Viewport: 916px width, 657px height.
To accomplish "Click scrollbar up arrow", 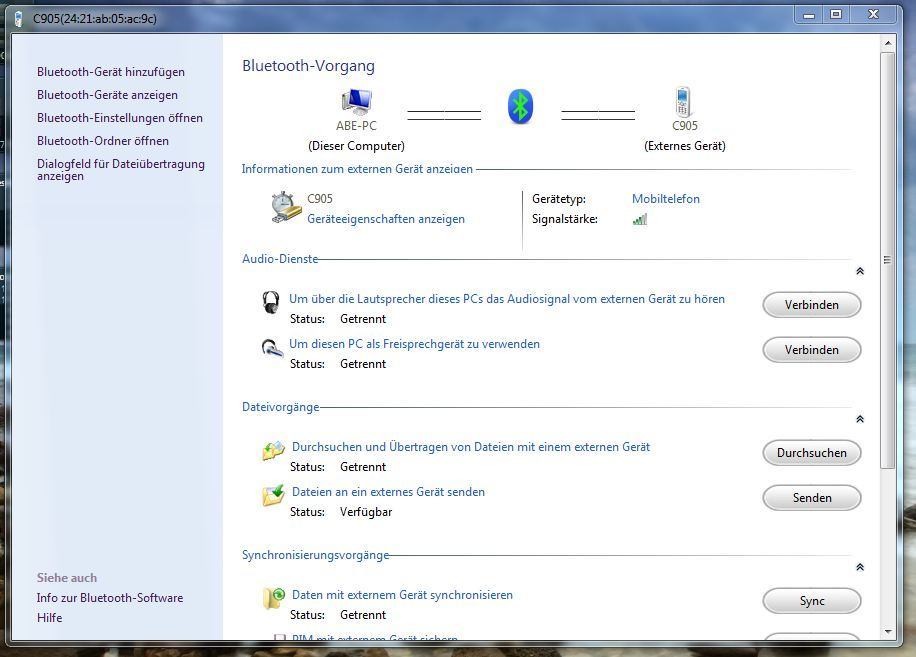I will (x=888, y=43).
